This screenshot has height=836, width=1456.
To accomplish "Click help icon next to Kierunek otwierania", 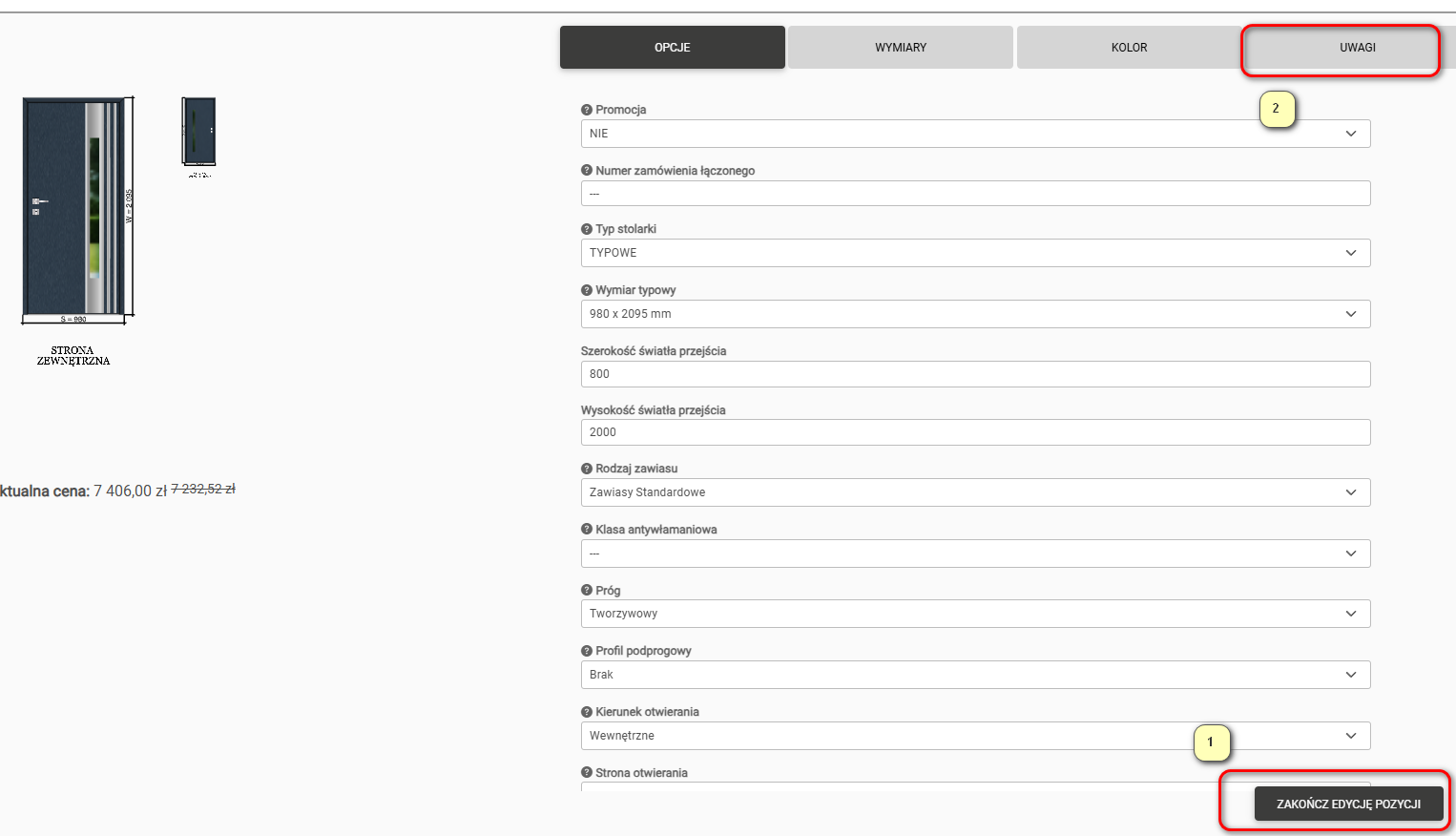I will [587, 712].
